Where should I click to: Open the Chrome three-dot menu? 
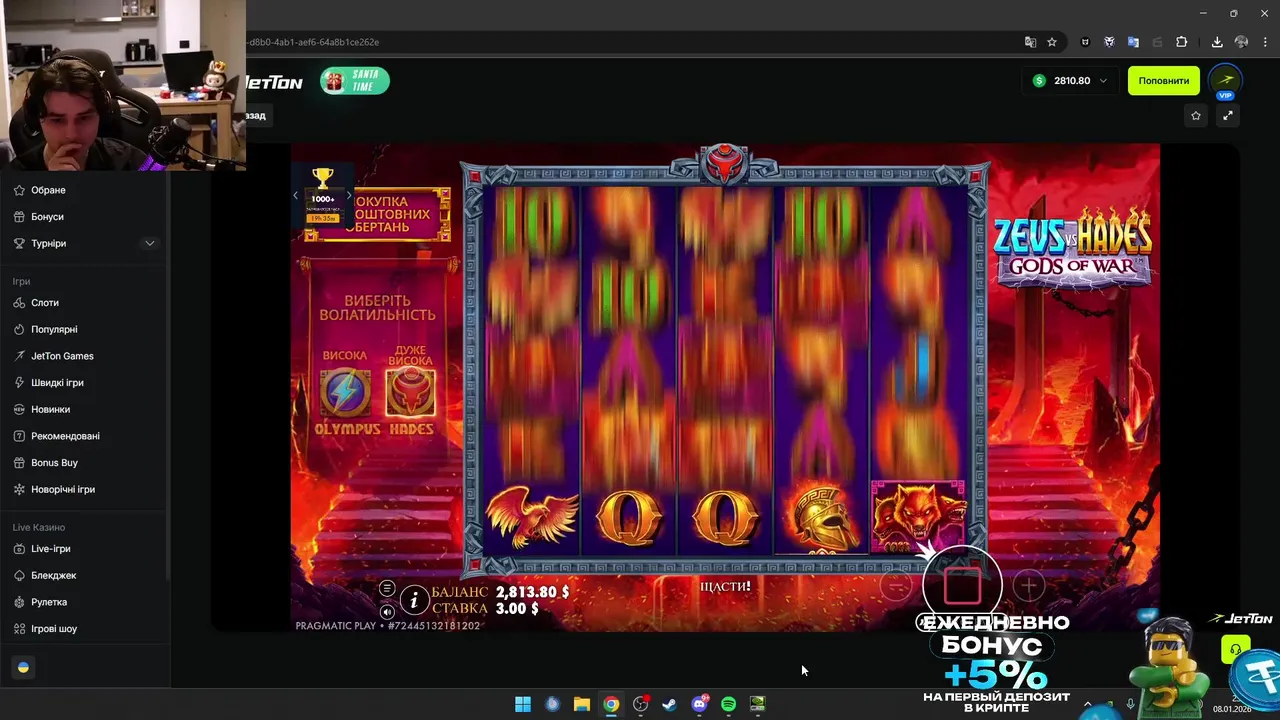pyautogui.click(x=1265, y=42)
